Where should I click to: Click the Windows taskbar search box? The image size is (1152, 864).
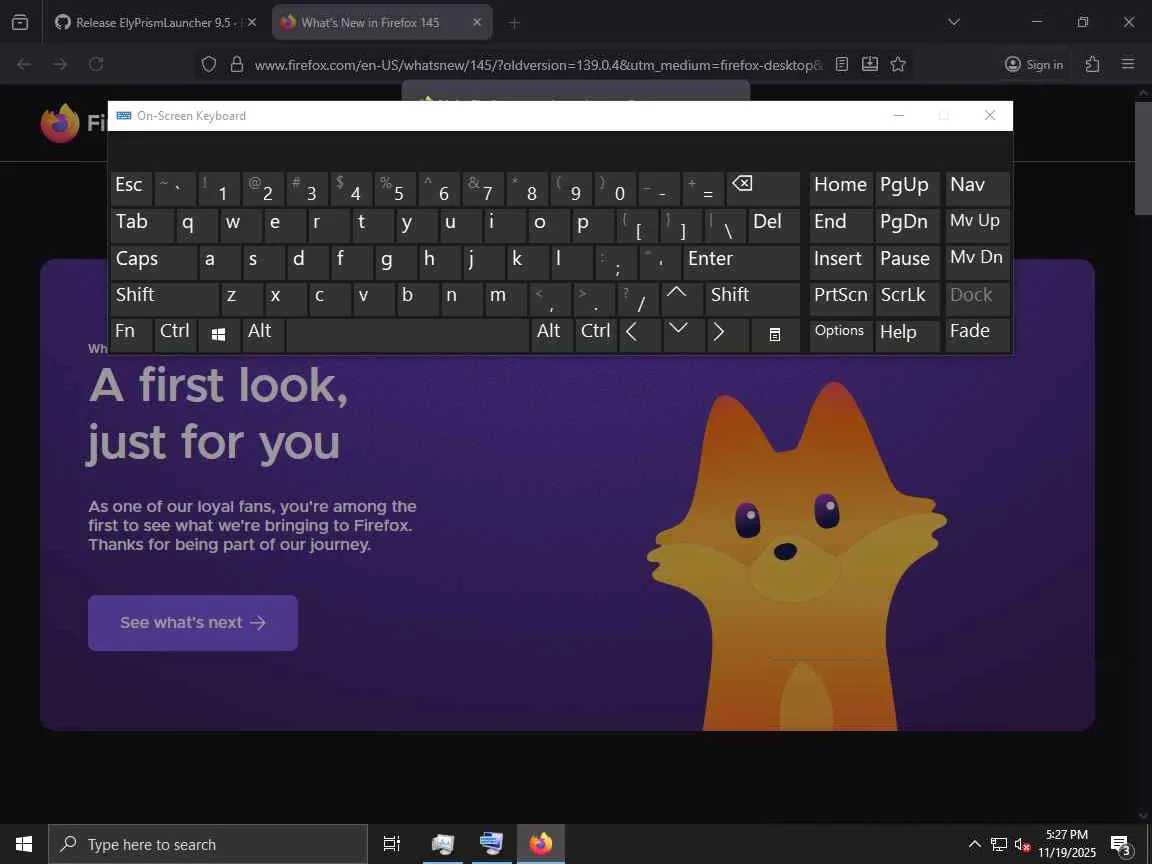point(208,844)
